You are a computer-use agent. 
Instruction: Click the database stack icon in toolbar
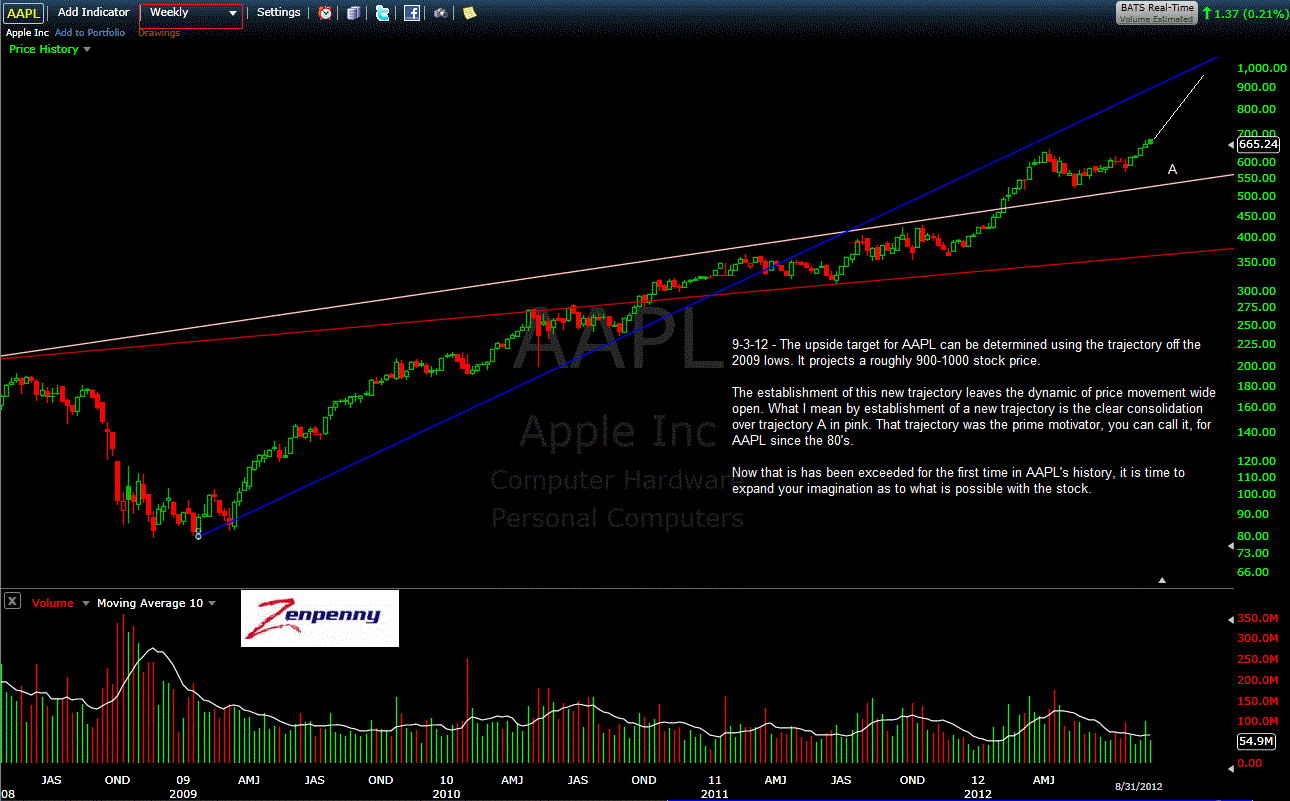354,13
